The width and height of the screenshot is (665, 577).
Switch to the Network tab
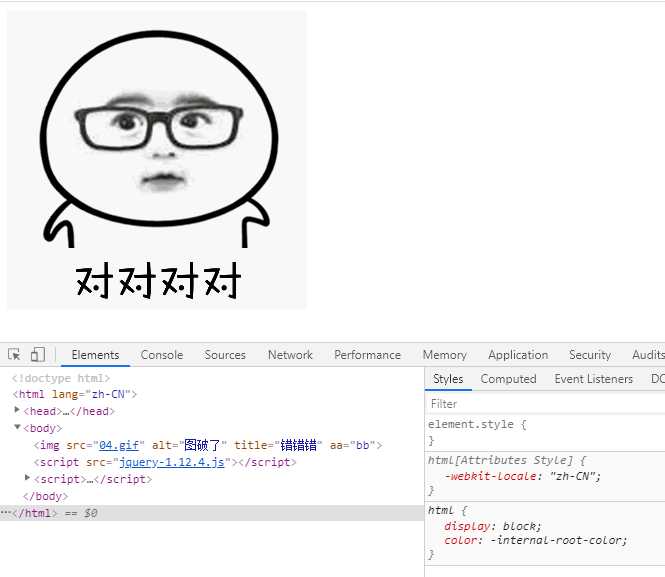[290, 355]
